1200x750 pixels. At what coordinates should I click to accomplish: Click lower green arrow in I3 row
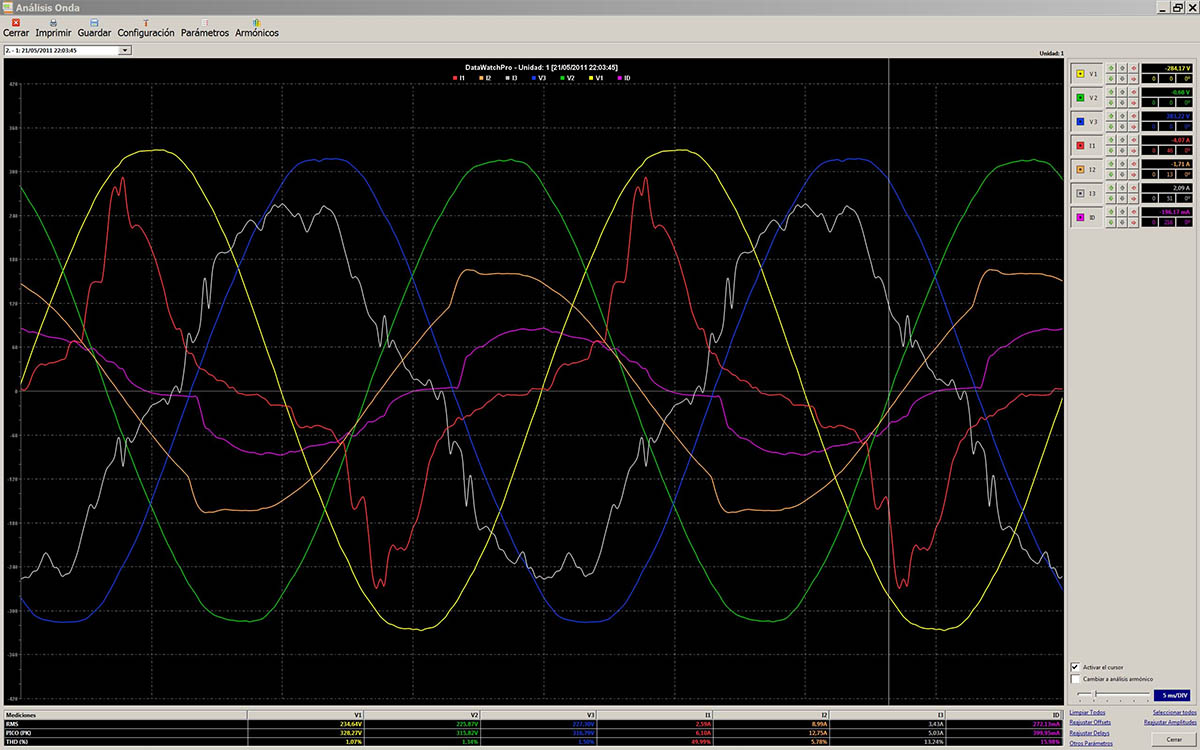pos(1111,199)
